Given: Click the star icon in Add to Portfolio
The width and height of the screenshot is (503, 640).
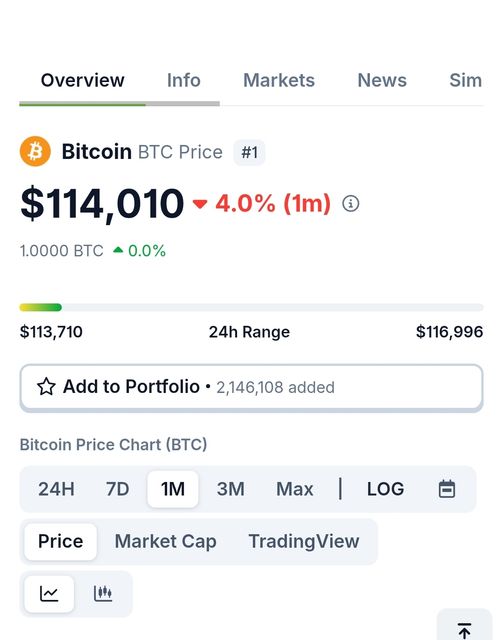Looking at the screenshot, I should [x=46, y=387].
